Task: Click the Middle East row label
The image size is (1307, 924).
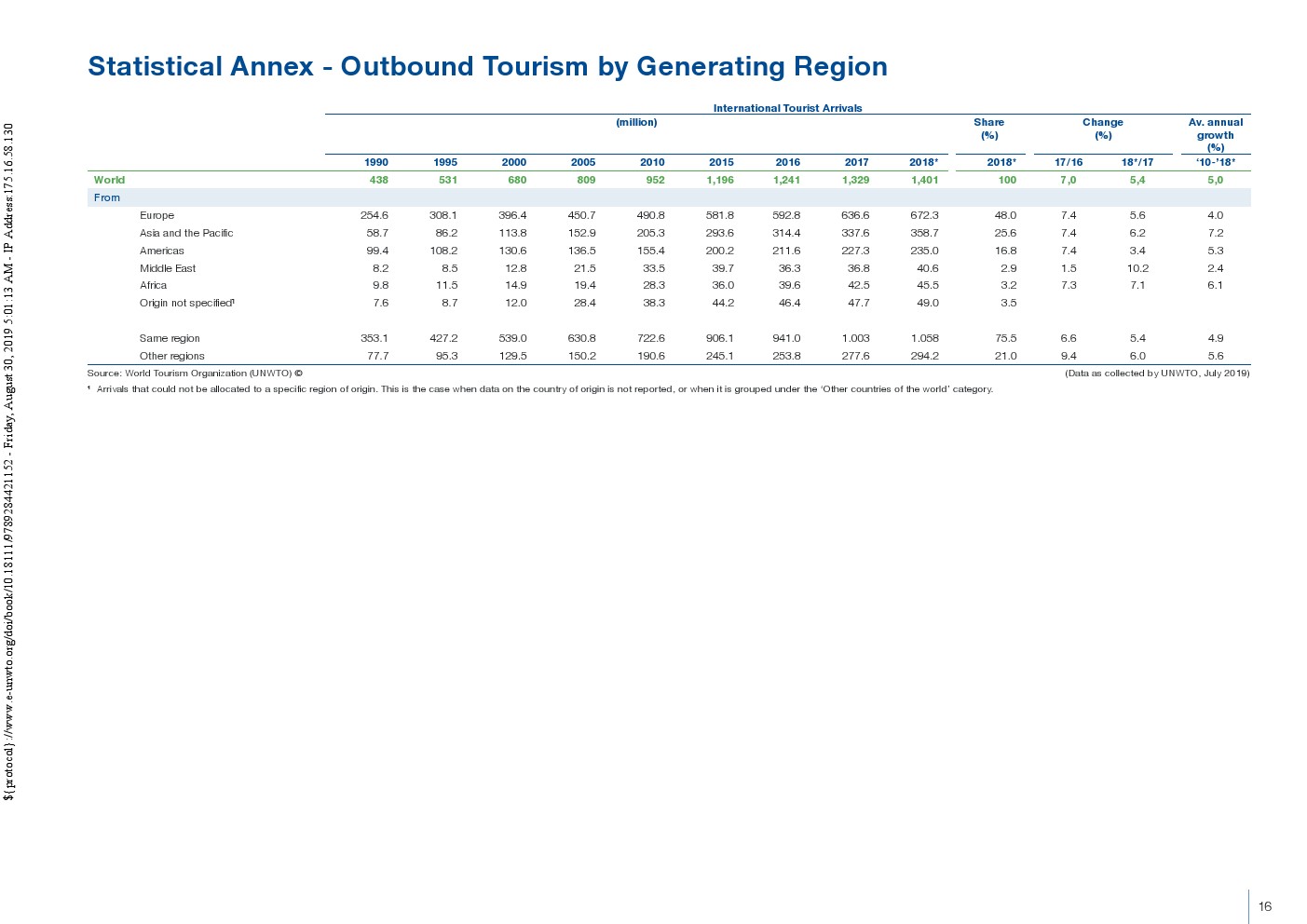Action: click(168, 268)
